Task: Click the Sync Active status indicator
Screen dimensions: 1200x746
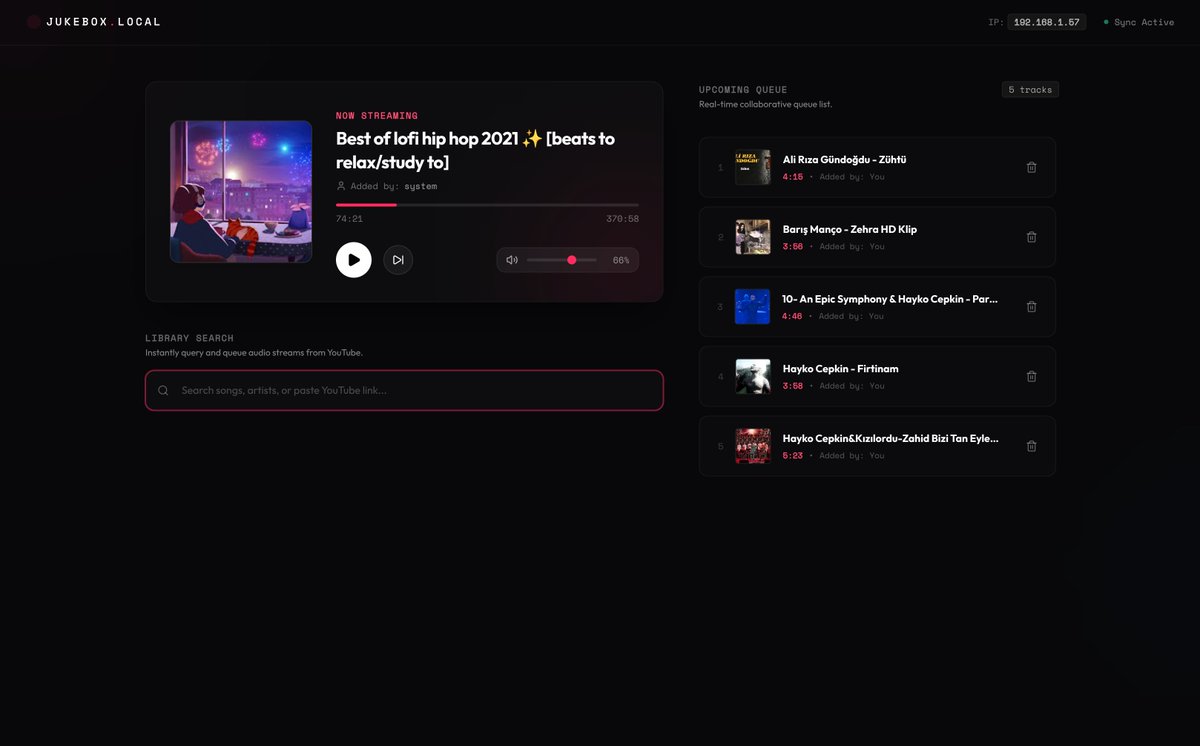Action: click(1139, 22)
